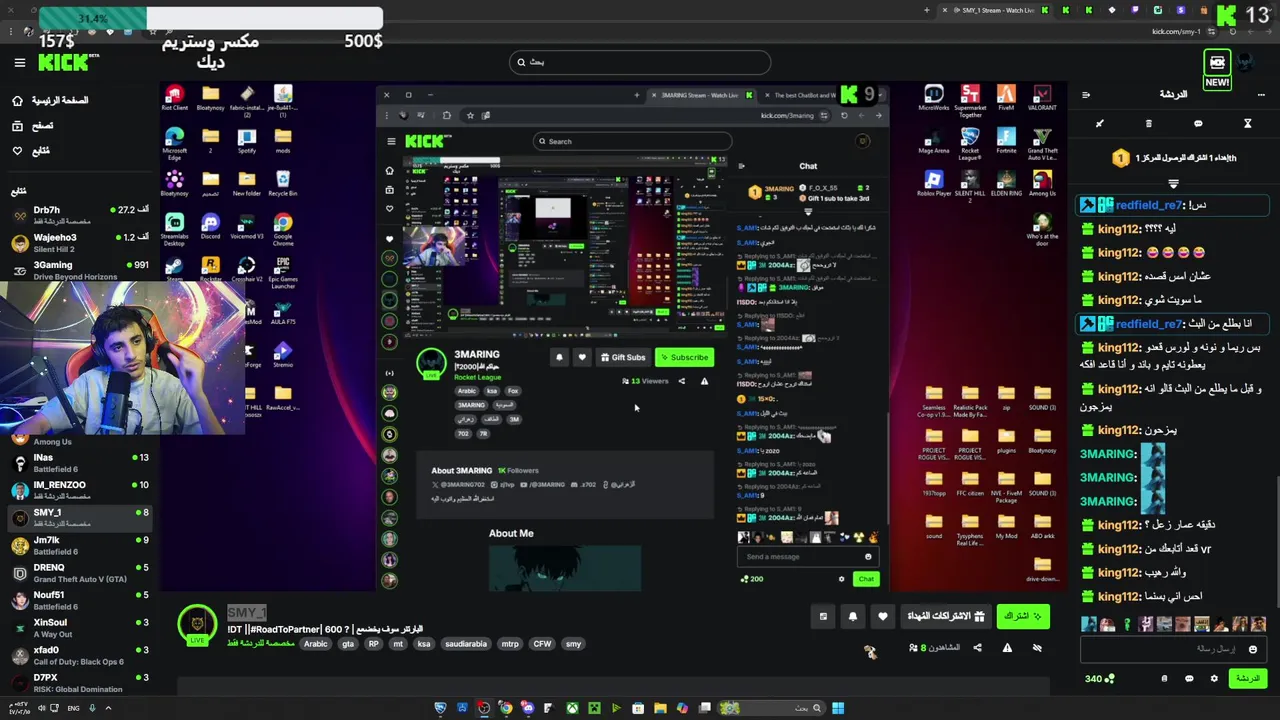Click the Gift Subs (الاشتراكات المُهداة) button under the stream
Screen dimensions: 1280x720
[945, 616]
